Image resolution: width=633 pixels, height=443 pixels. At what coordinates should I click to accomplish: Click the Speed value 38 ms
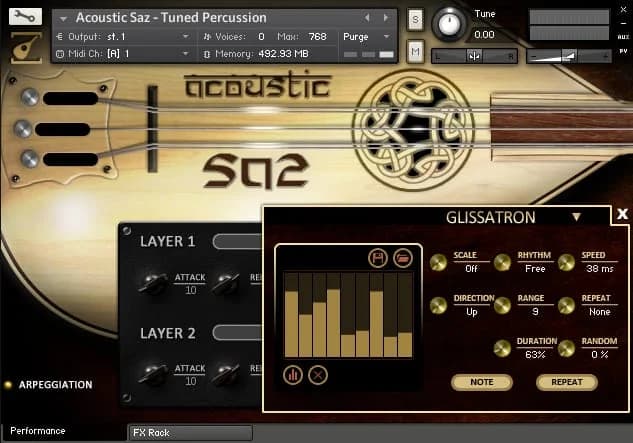coord(599,269)
